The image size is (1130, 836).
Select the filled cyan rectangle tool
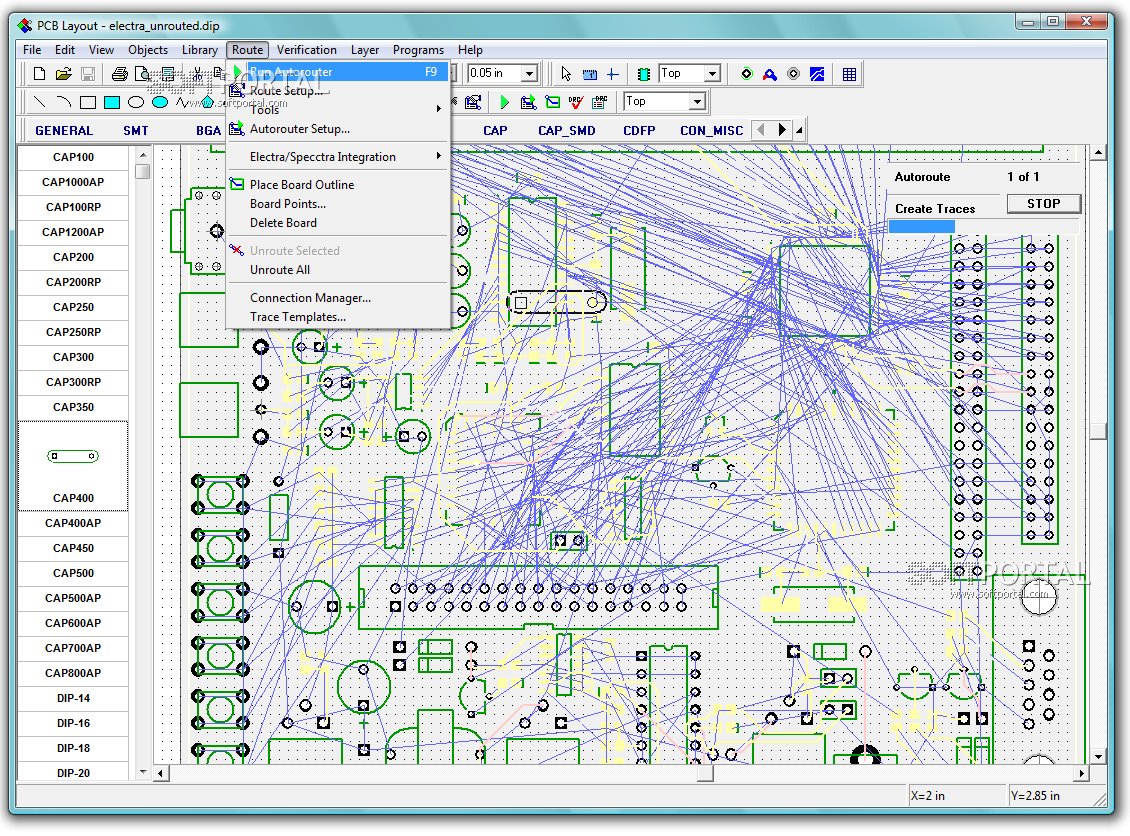tap(112, 102)
